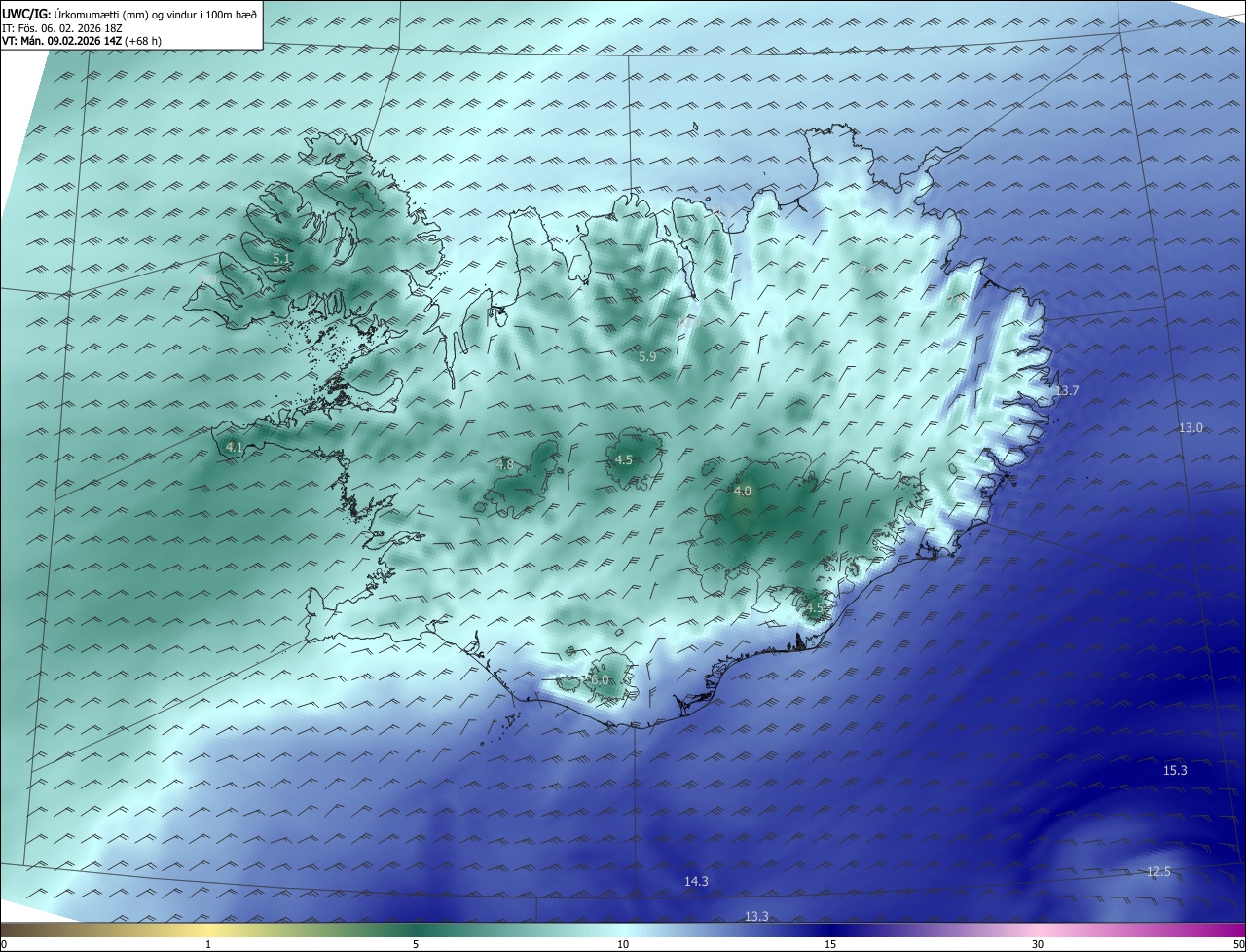Click the 13.3 value above the color scale
Image resolution: width=1246 pixels, height=952 pixels.
click(756, 916)
